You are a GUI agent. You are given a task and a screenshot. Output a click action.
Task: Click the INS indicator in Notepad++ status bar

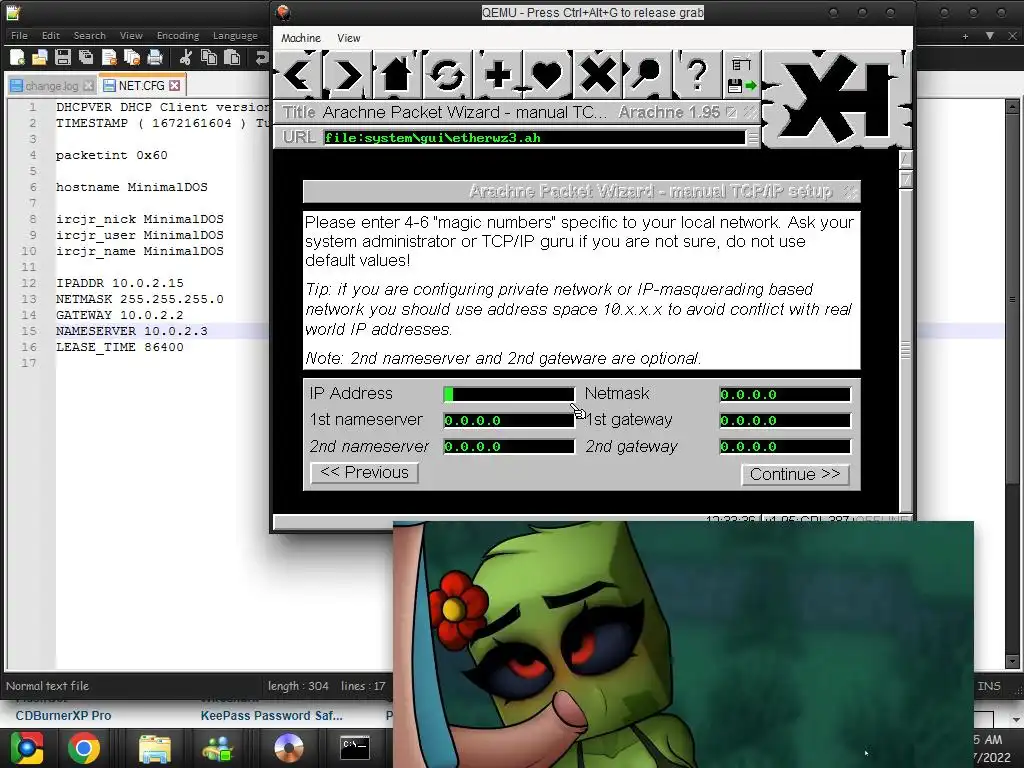[x=989, y=686]
